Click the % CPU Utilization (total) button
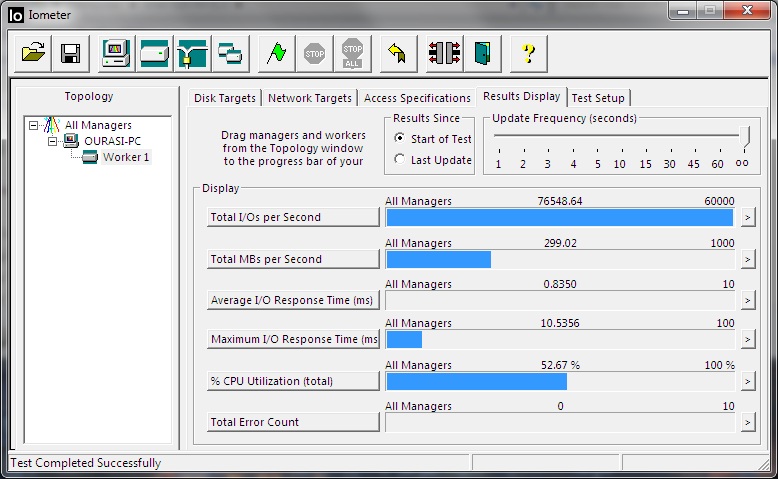This screenshot has width=778, height=479. click(x=293, y=381)
